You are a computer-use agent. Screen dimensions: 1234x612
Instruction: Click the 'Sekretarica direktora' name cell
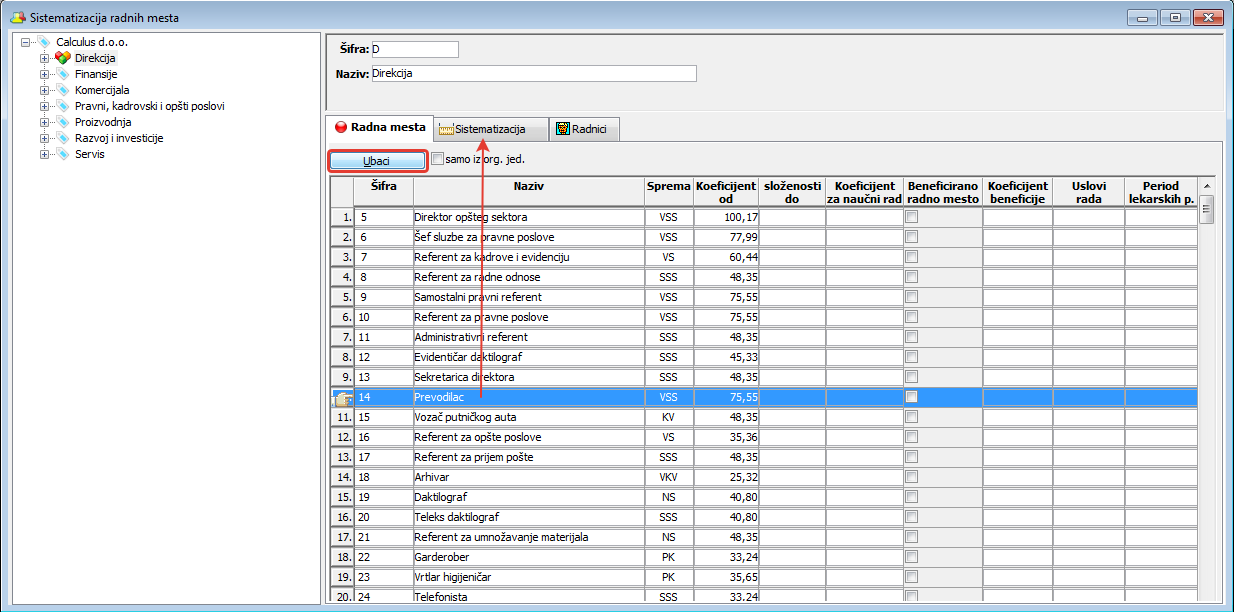pyautogui.click(x=529, y=377)
